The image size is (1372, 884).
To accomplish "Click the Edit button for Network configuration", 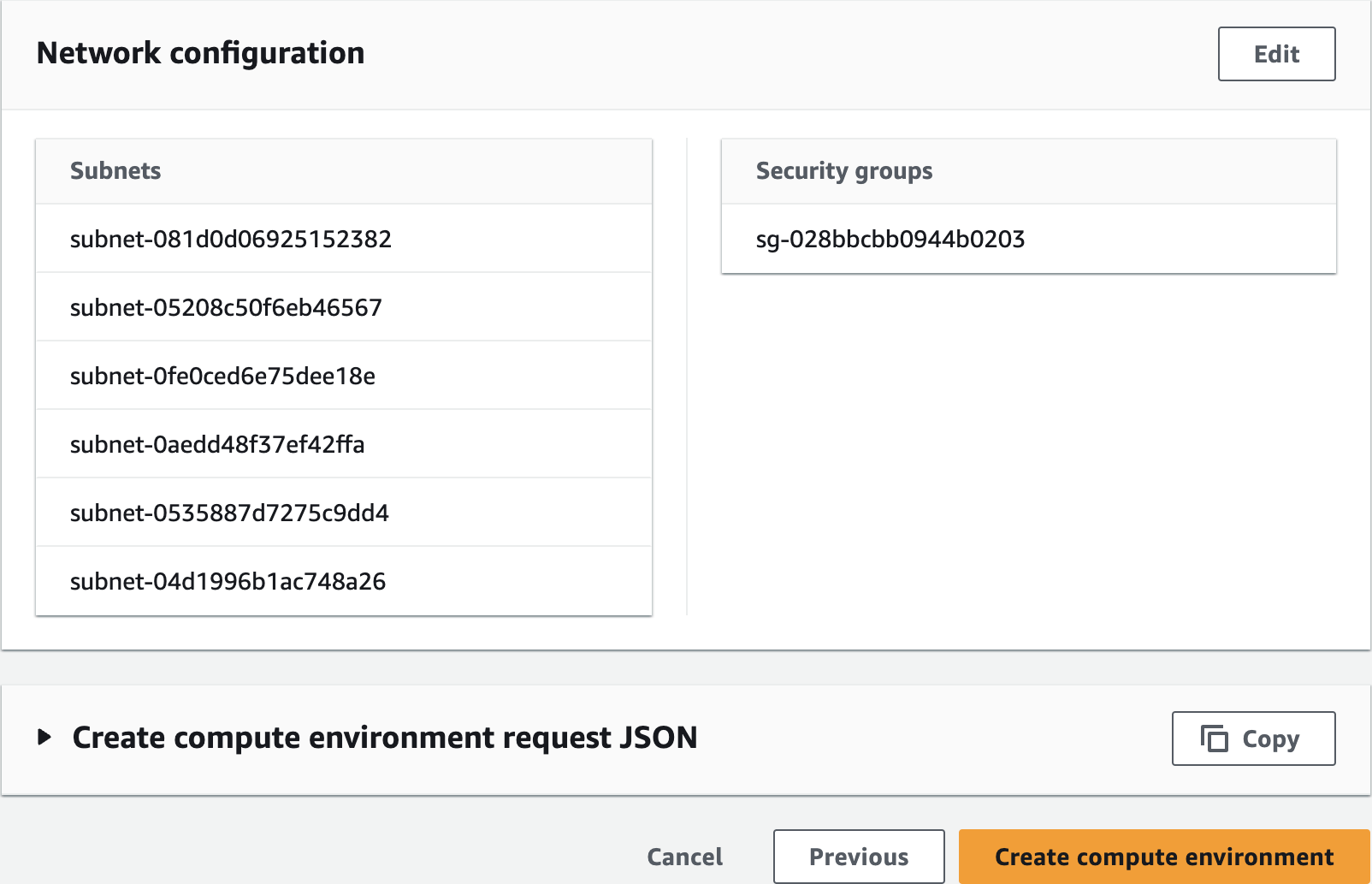I will 1275,54.
